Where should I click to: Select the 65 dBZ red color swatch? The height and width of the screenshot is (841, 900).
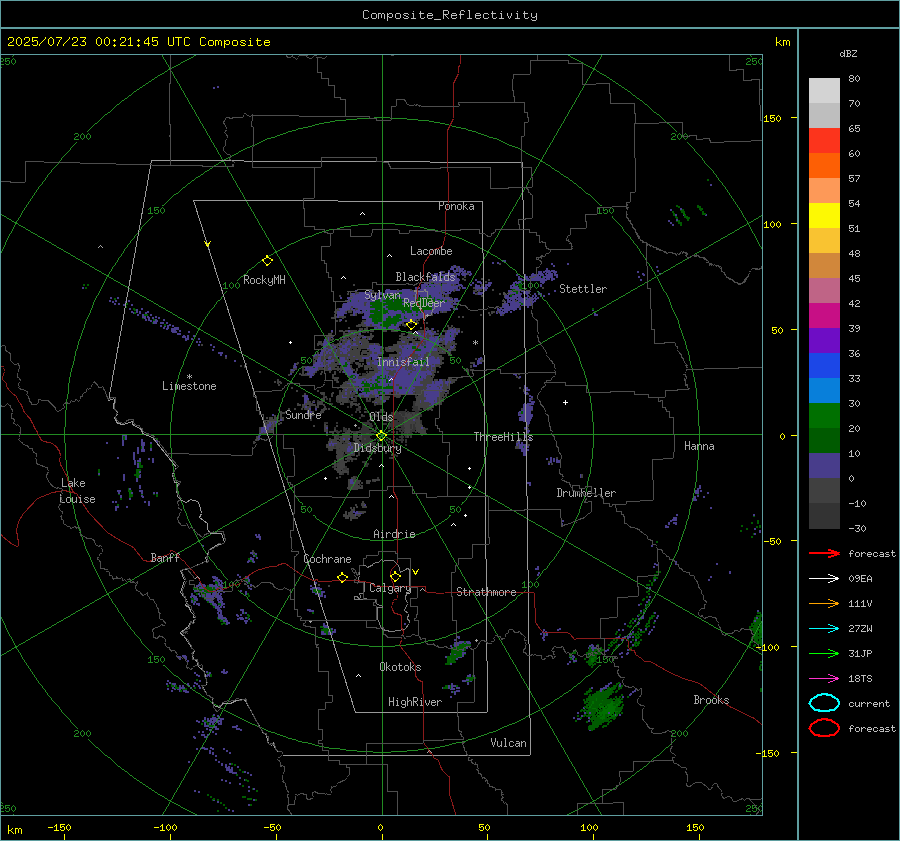pos(824,140)
